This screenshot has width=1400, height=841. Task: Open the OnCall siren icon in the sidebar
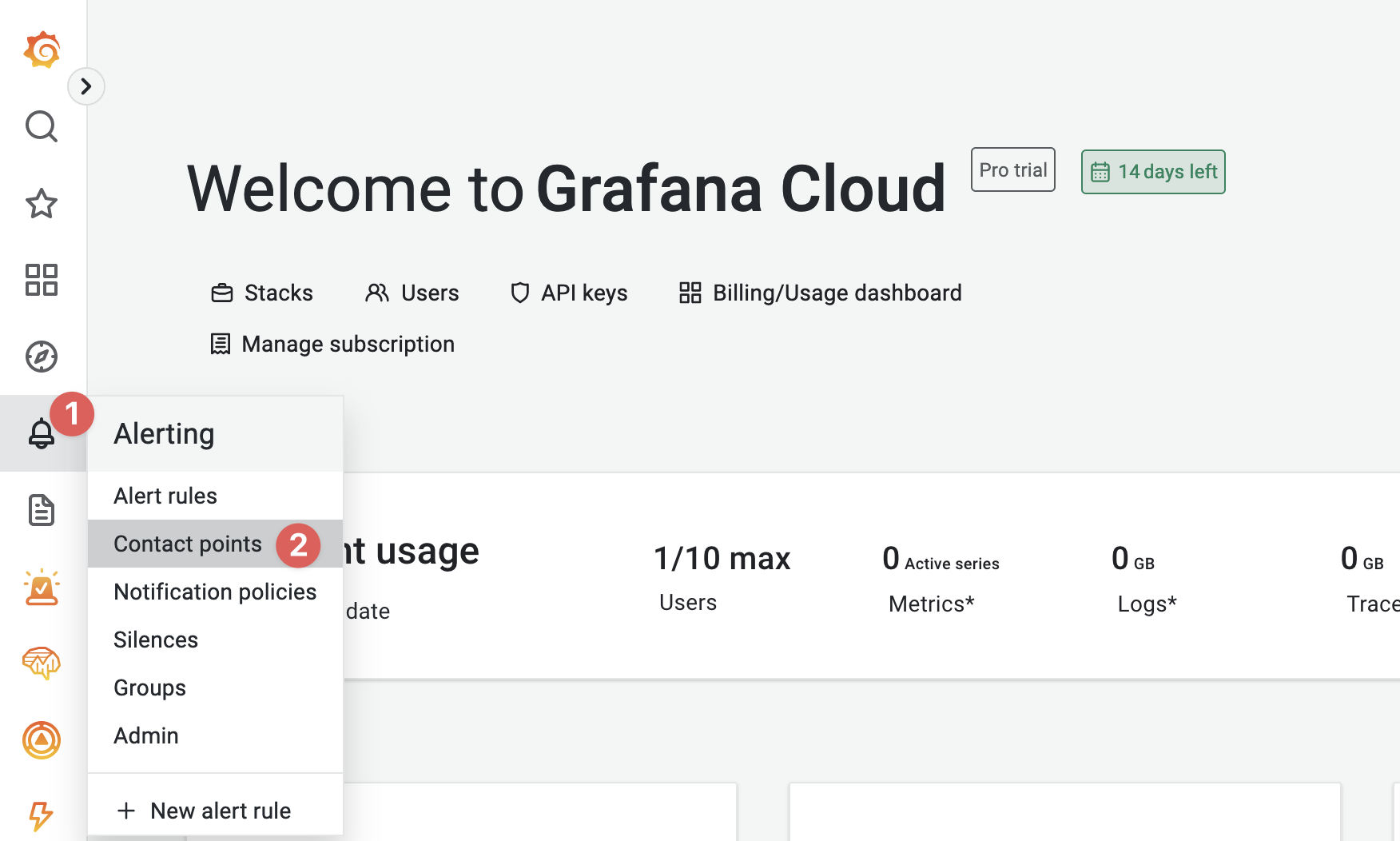(42, 587)
